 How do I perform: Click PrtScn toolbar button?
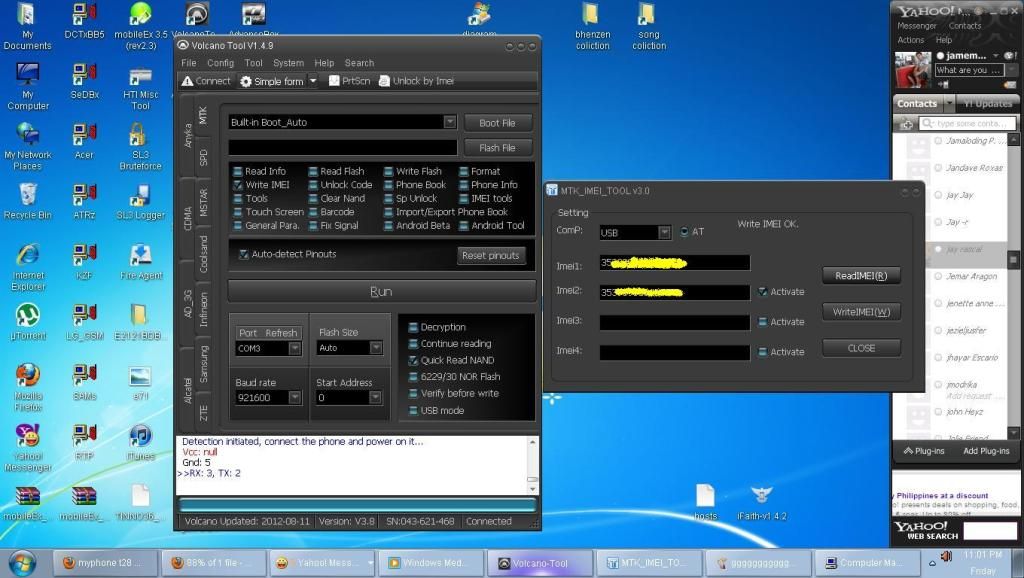click(x=349, y=81)
